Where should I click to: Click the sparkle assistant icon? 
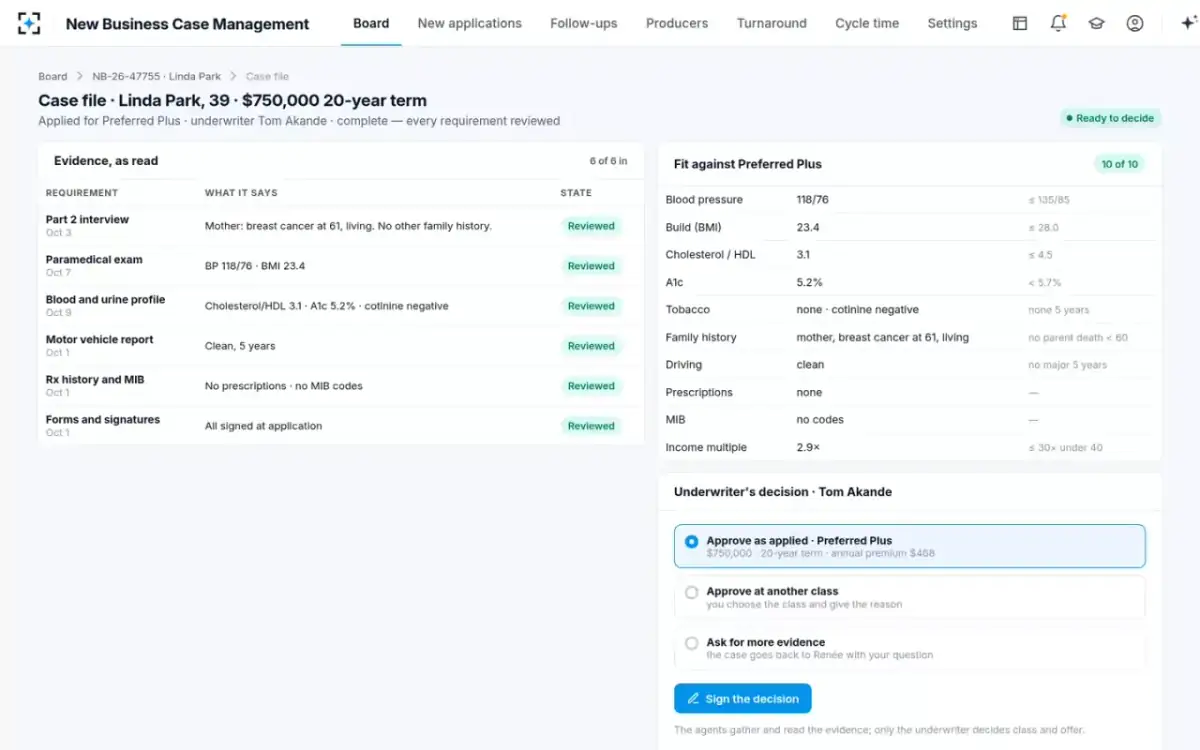click(x=1188, y=23)
